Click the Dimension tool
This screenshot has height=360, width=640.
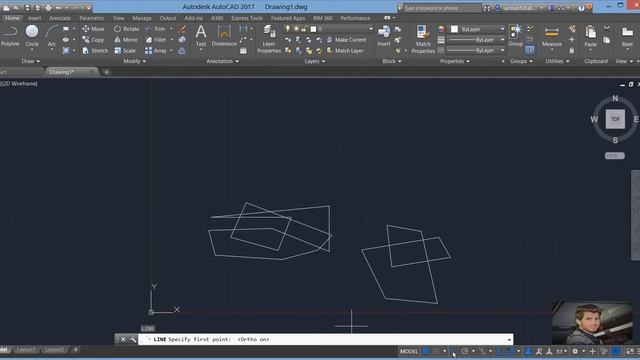224,36
